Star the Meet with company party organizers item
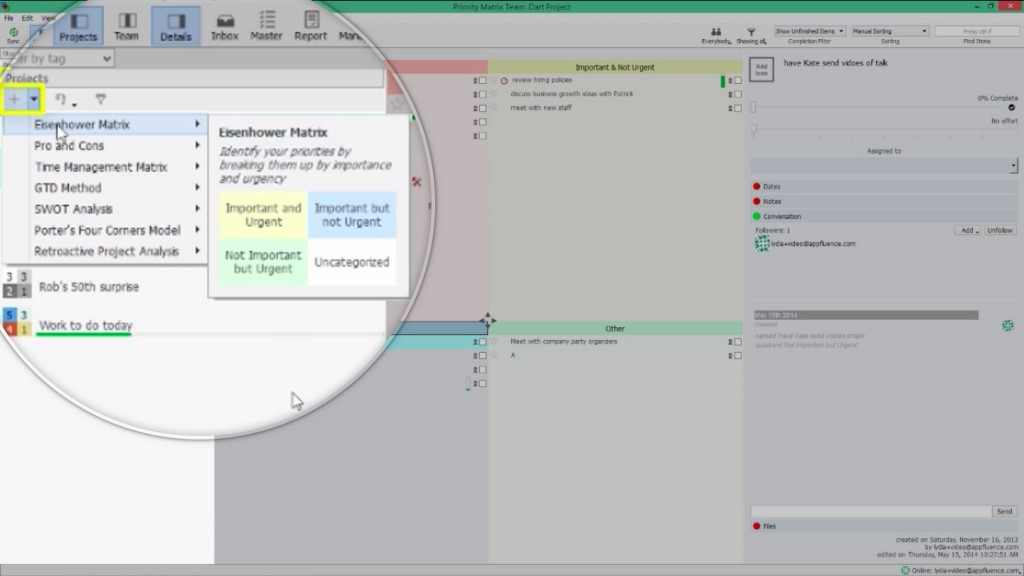1024x576 pixels. pos(494,341)
